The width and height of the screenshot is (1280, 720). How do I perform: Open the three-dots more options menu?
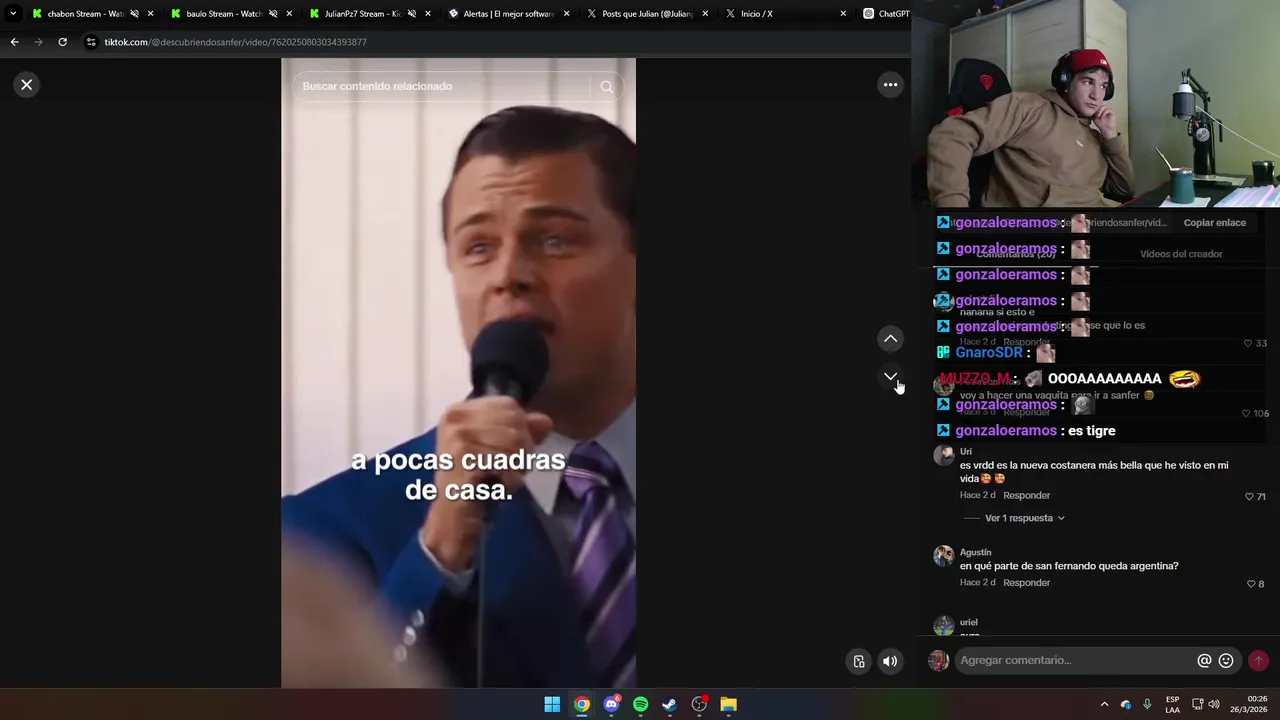pyautogui.click(x=890, y=85)
